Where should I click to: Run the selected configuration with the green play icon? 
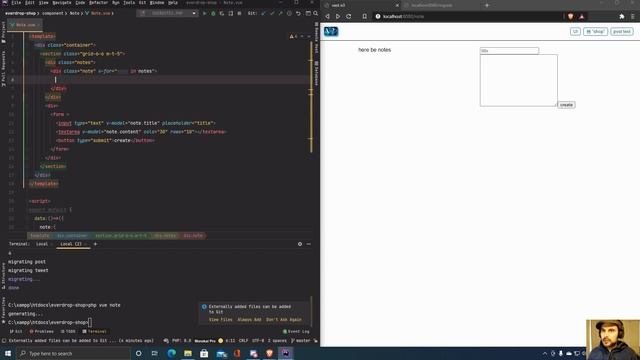204,13
